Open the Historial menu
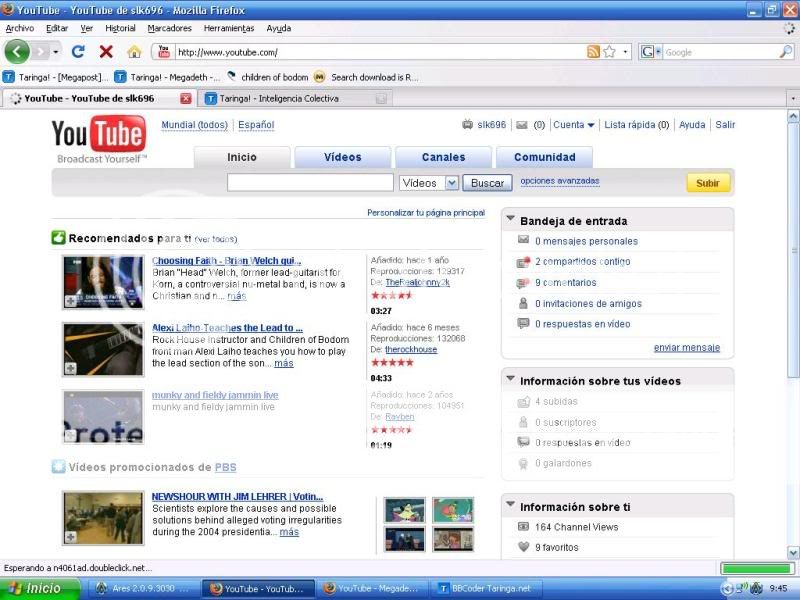This screenshot has height=600, width=800. click(120, 29)
